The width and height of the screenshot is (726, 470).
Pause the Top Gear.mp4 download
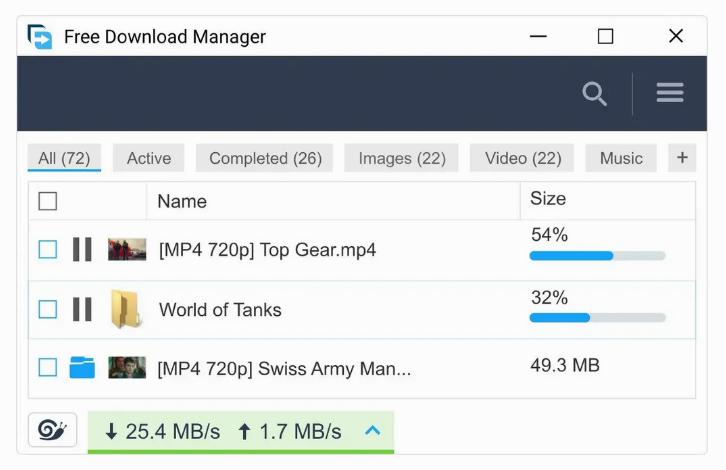82,249
